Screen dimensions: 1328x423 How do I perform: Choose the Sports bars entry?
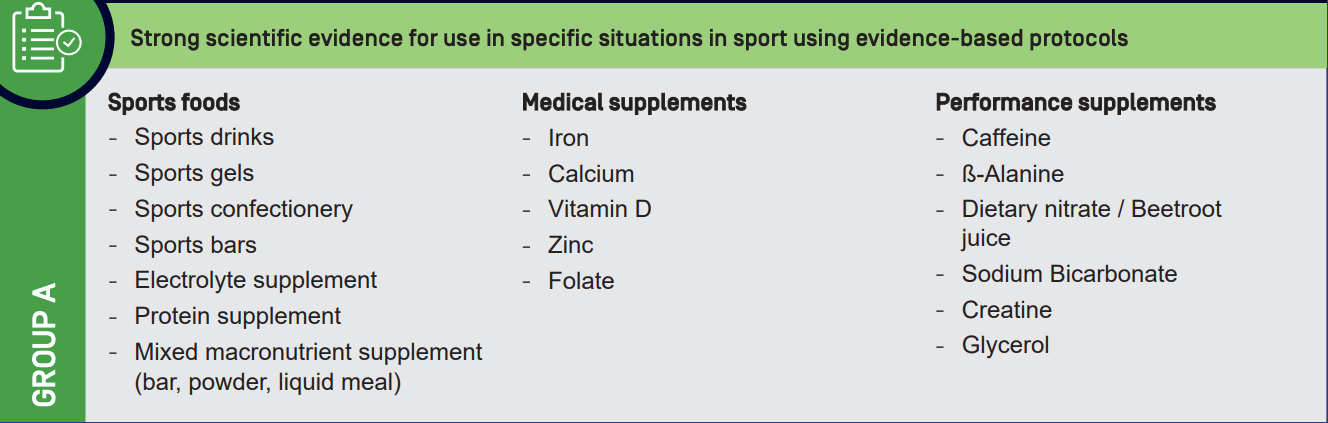(195, 245)
